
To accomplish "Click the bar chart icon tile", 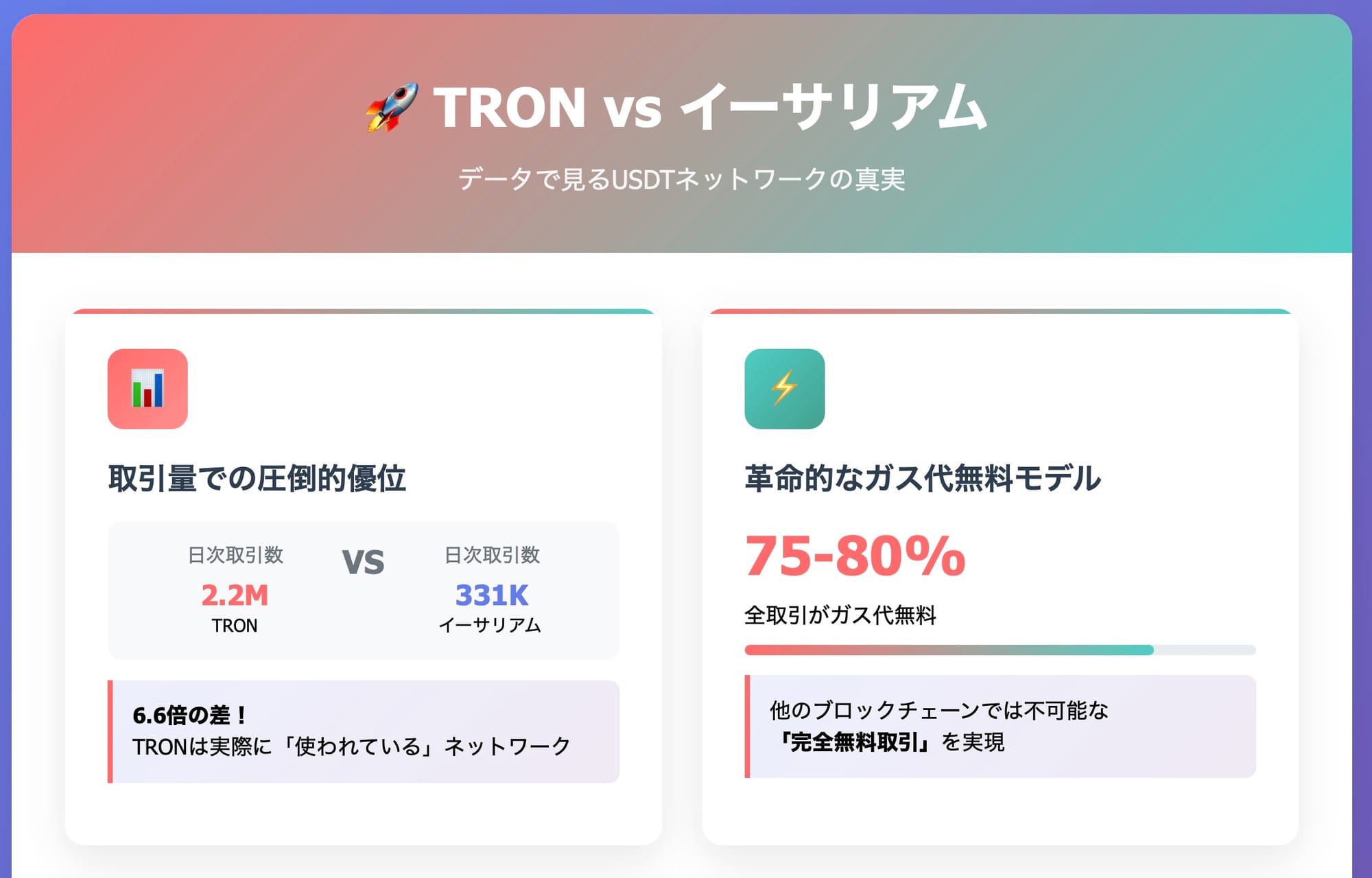I will 147,389.
